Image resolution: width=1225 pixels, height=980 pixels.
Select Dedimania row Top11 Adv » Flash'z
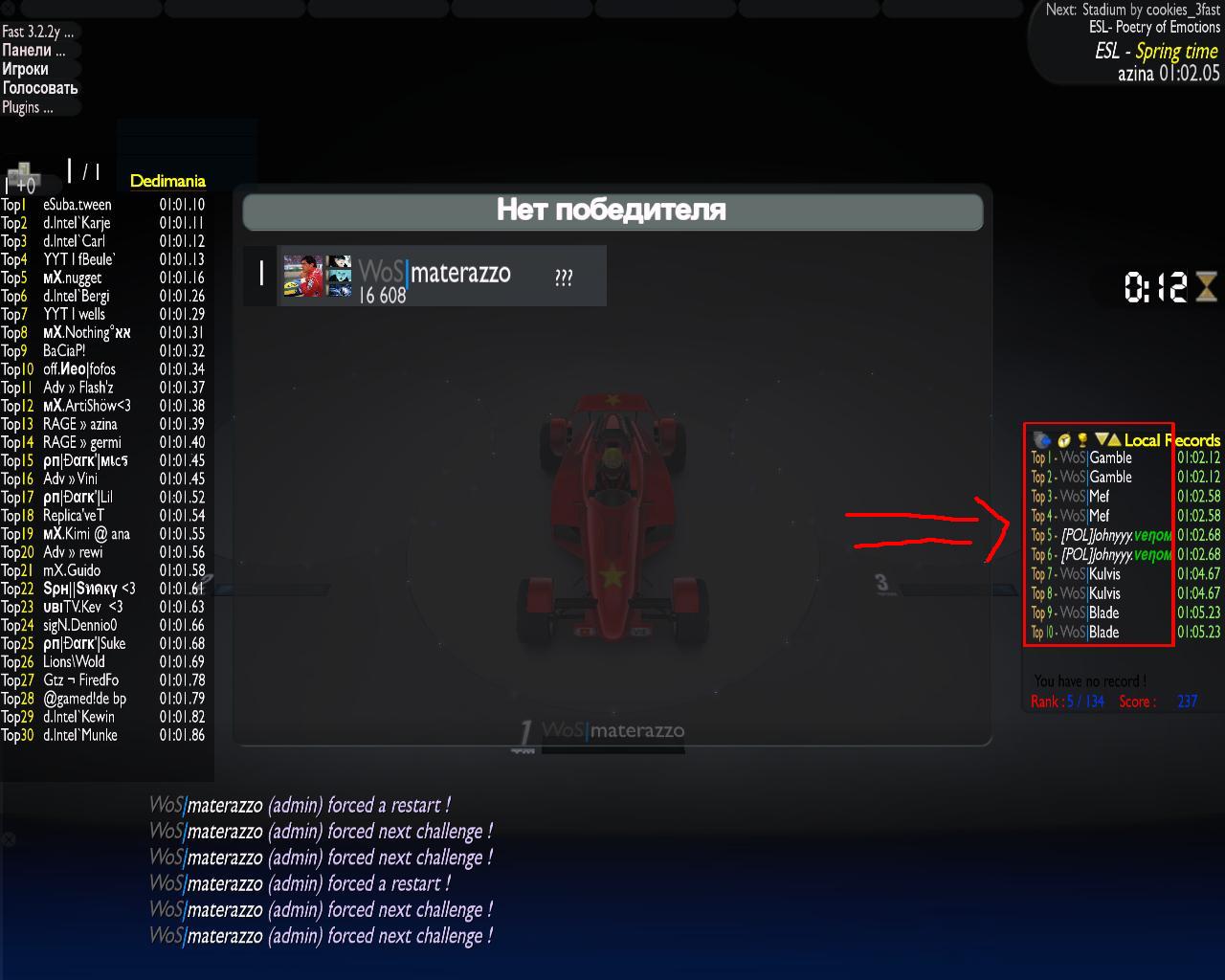point(103,388)
